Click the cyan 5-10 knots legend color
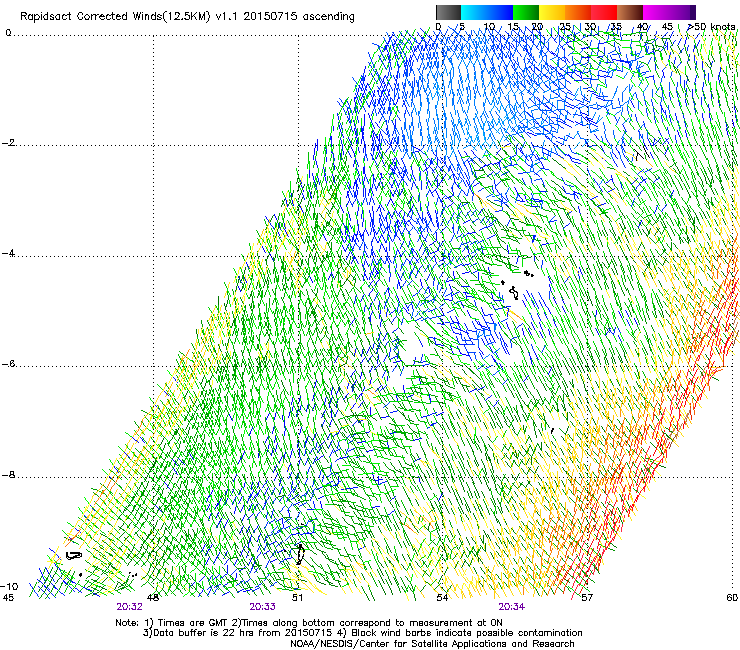The height and width of the screenshot is (650, 740). tap(474, 12)
